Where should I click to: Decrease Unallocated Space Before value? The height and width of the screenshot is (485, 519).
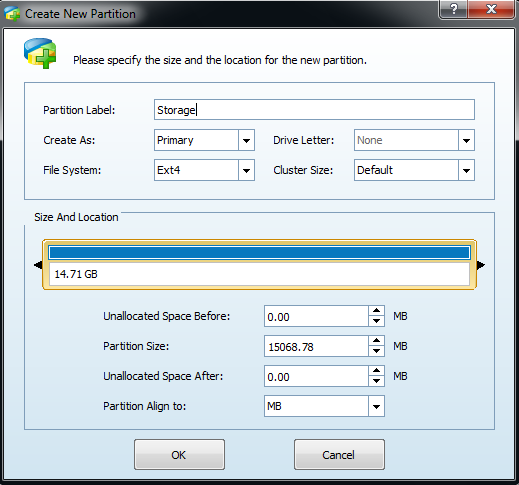point(376,321)
